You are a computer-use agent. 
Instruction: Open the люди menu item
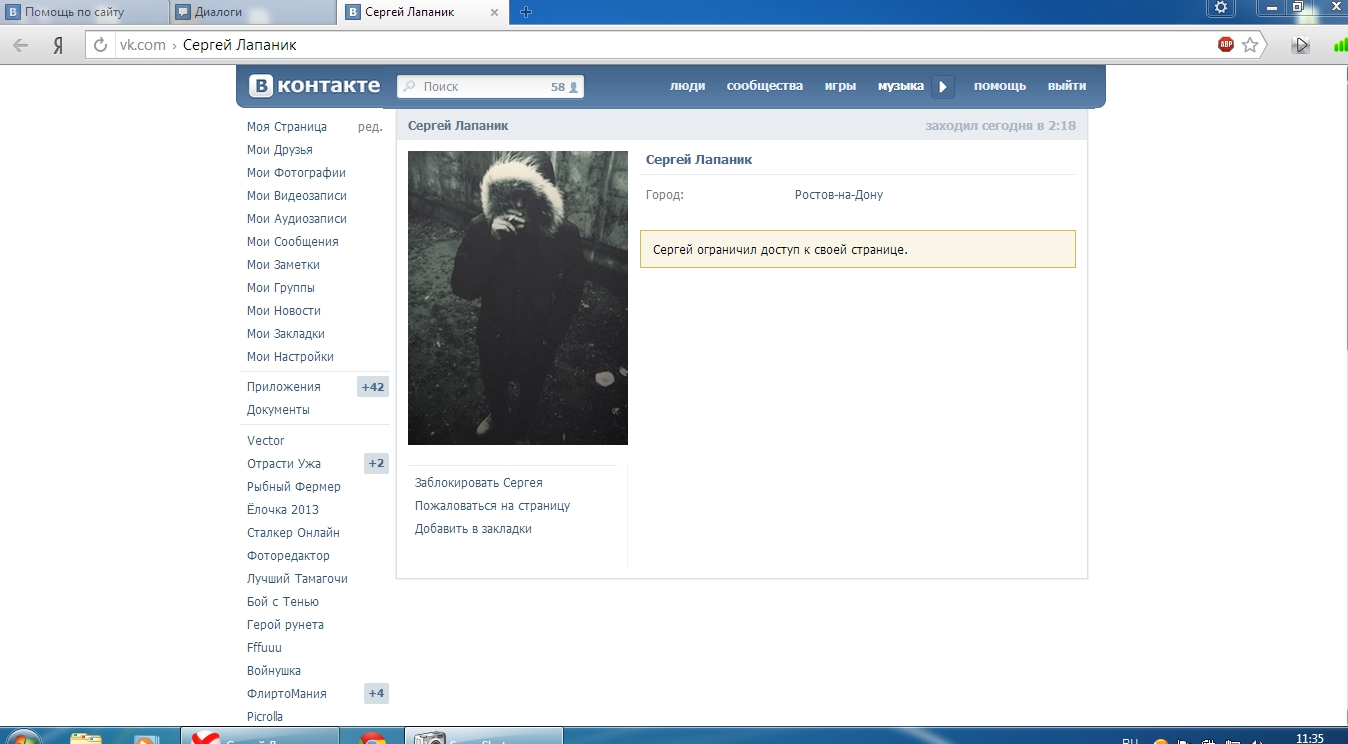coord(687,86)
